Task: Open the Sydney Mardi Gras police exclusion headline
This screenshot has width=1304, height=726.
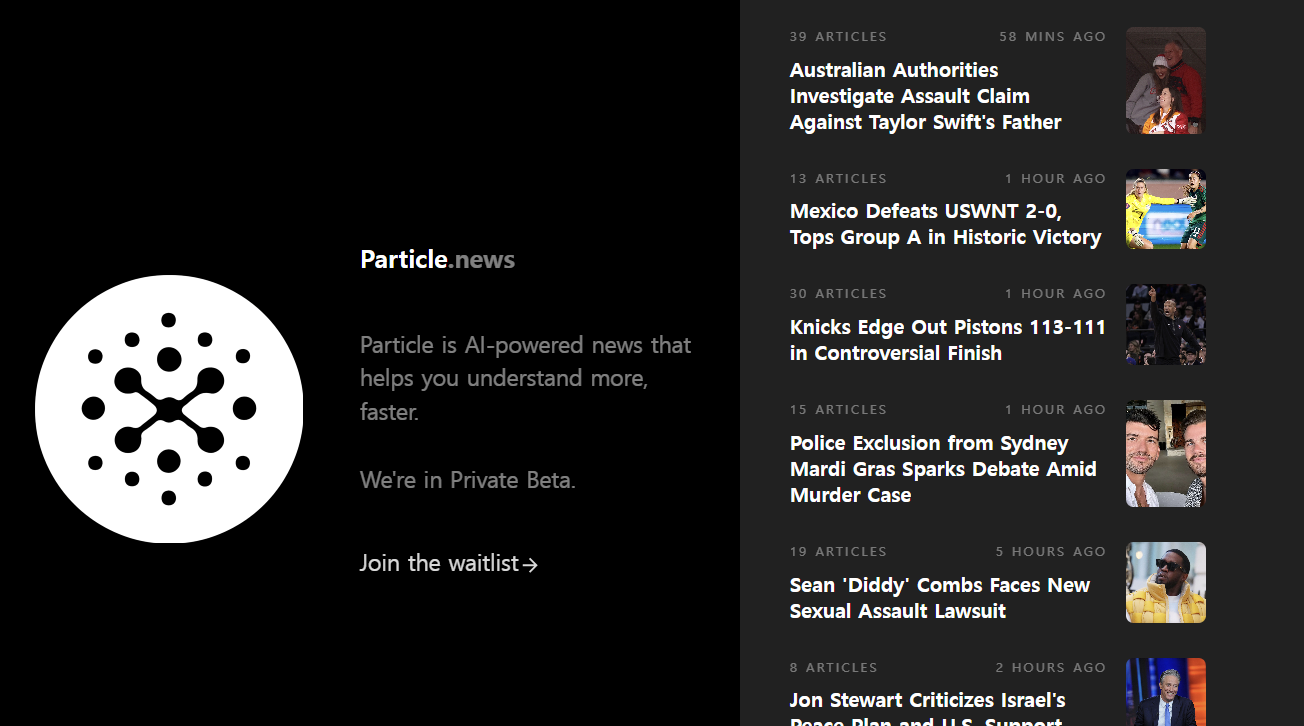Action: tap(942, 469)
